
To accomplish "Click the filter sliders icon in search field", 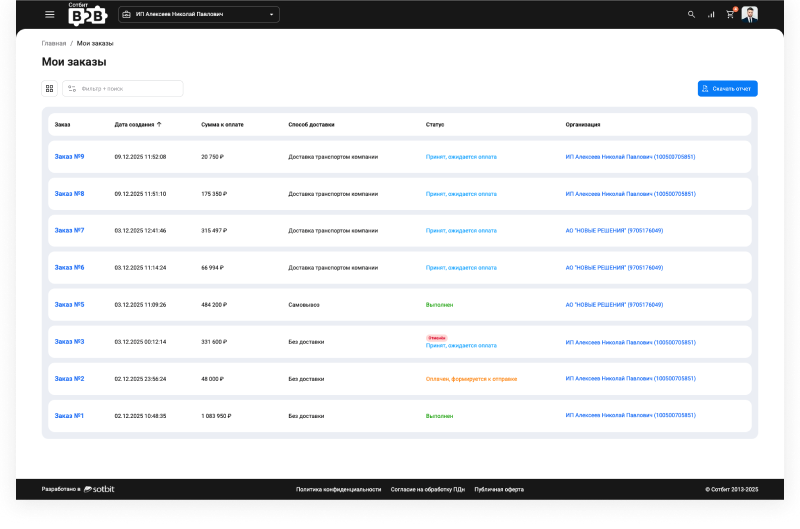I will tap(72, 89).
